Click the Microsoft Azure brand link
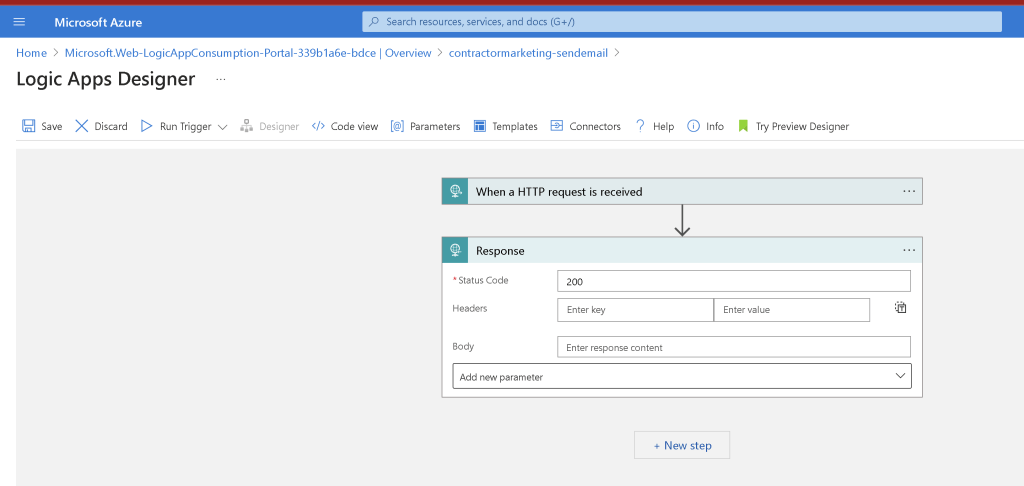Image resolution: width=1024 pixels, height=486 pixels. 98,22
